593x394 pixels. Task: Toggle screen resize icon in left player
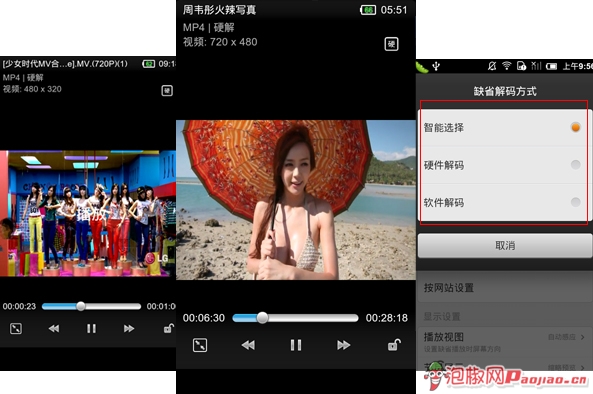16,328
